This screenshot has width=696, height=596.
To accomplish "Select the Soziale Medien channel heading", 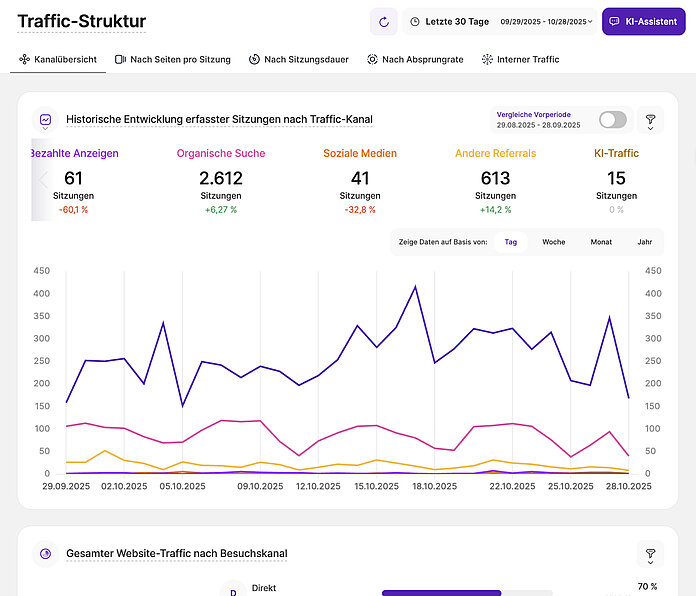I will 360,153.
